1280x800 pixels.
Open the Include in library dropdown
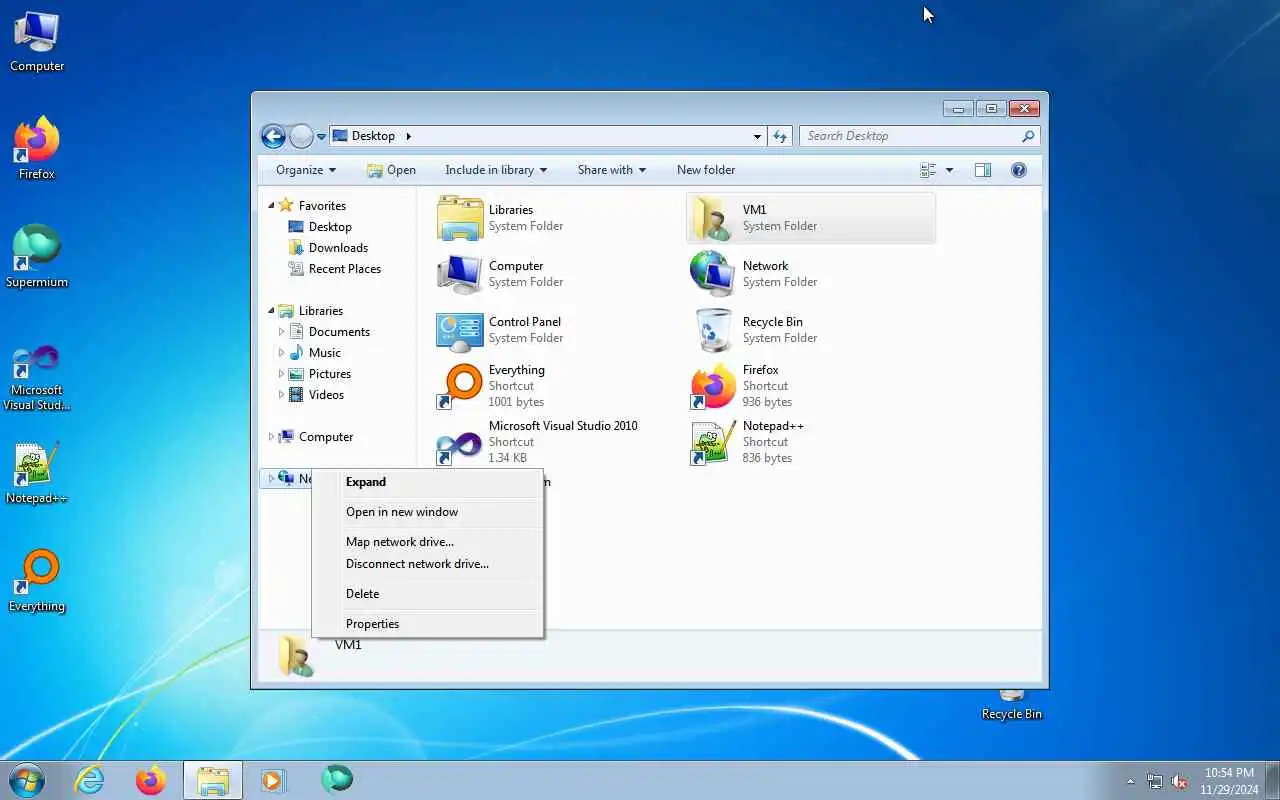496,170
